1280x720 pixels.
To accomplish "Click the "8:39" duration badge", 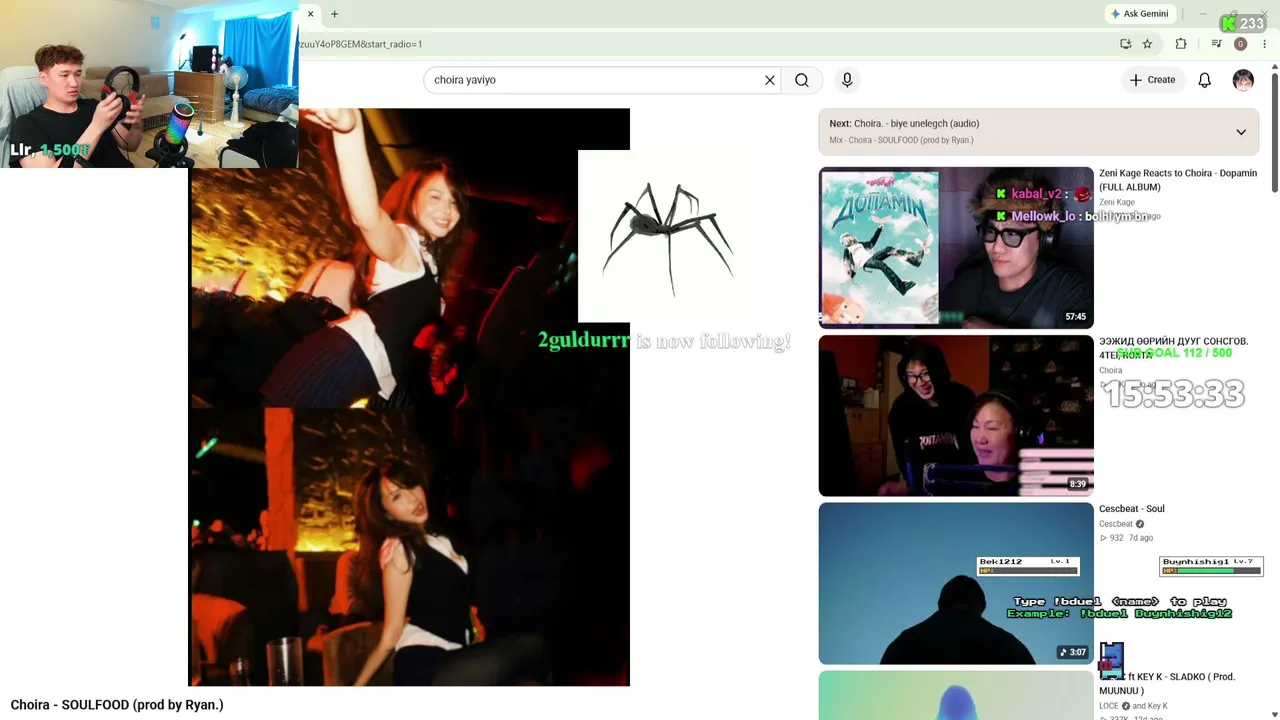I will 1077,484.
